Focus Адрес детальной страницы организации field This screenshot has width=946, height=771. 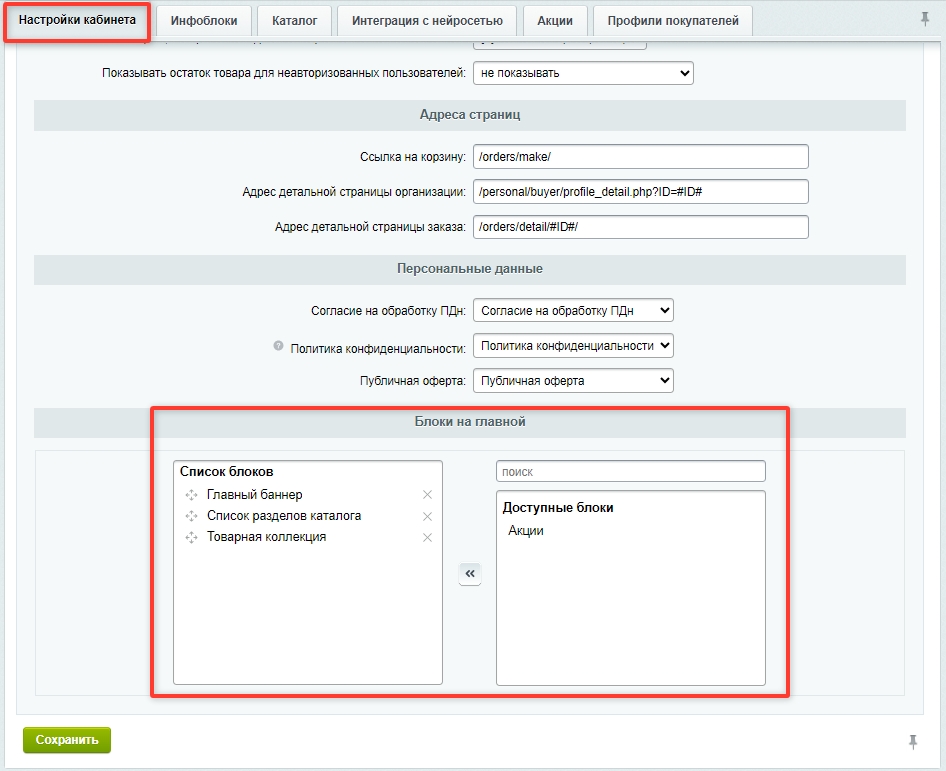pos(641,192)
